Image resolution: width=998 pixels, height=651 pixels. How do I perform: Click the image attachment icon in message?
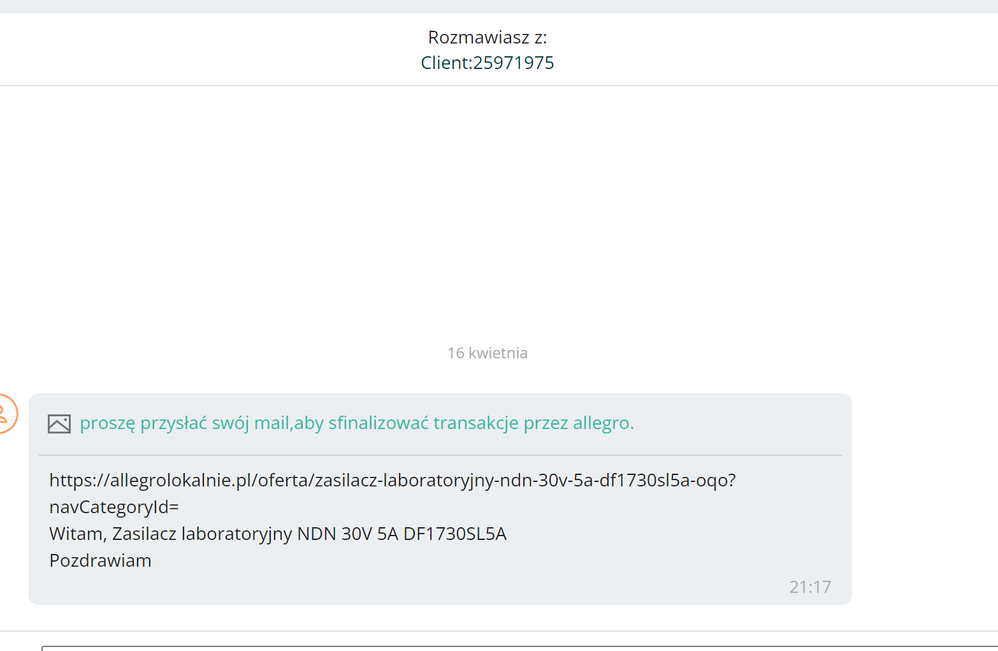59,424
